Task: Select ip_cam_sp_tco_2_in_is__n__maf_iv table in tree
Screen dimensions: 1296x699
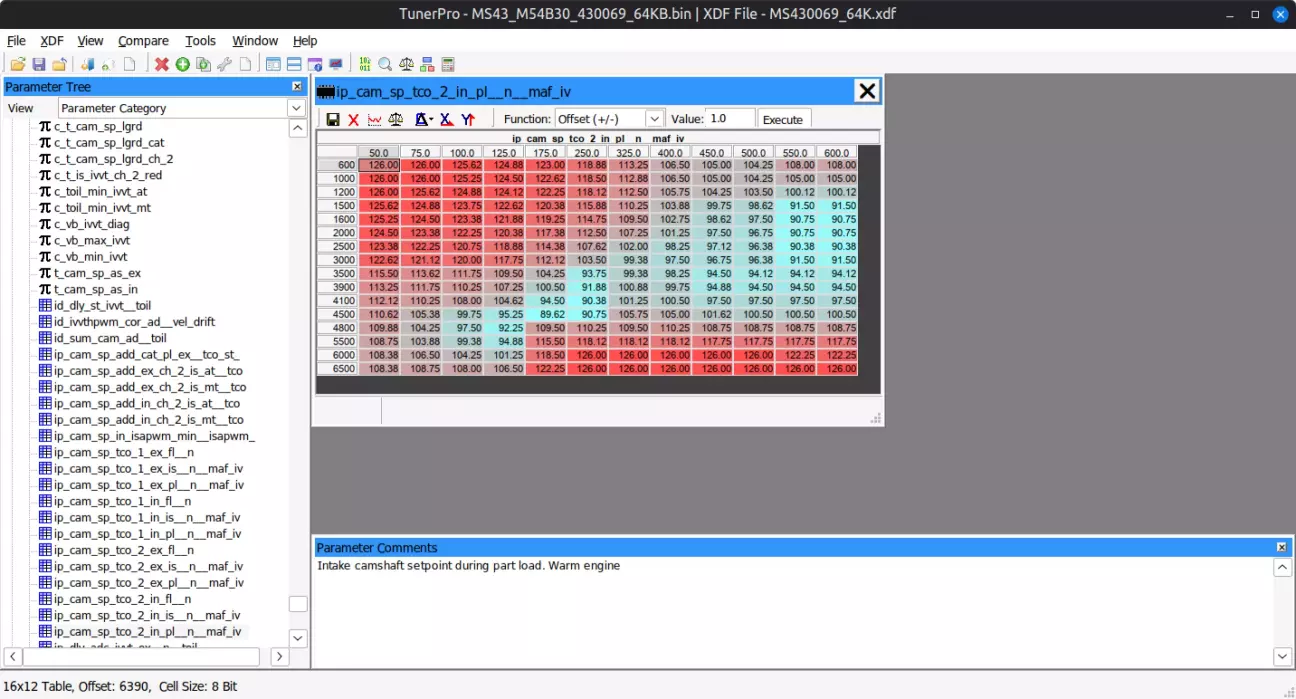Action: click(x=147, y=615)
